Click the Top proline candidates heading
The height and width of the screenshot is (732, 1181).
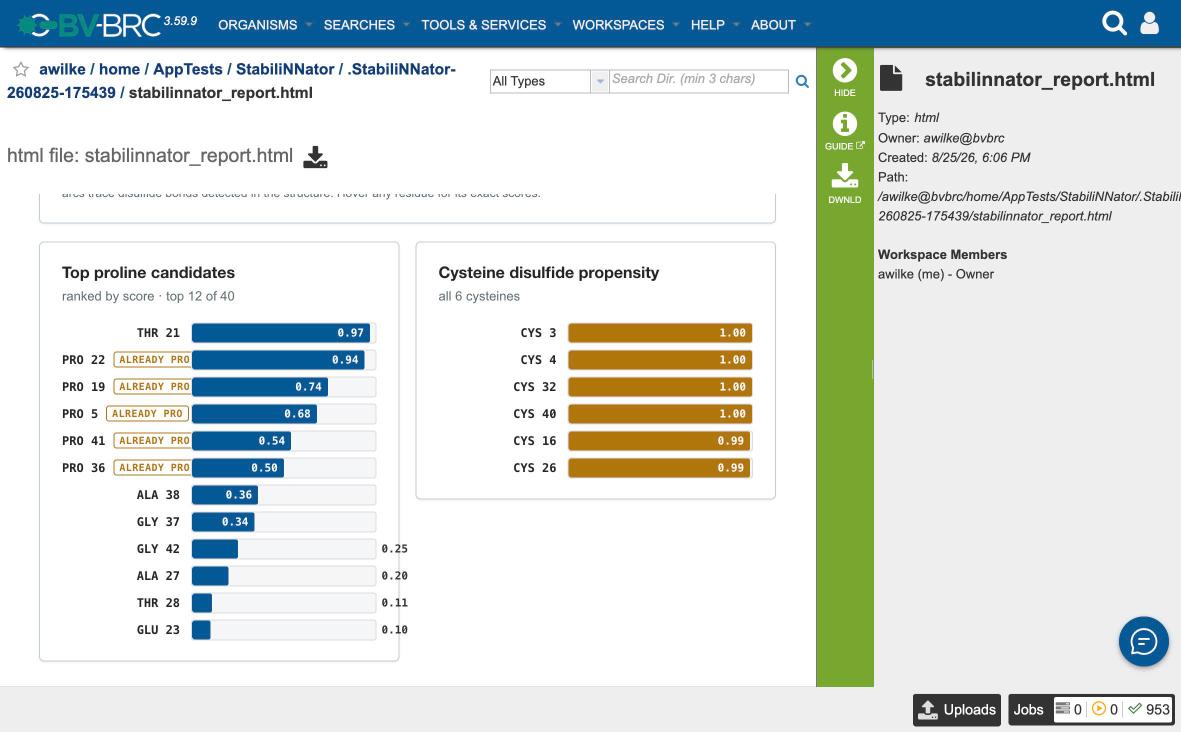pos(148,273)
